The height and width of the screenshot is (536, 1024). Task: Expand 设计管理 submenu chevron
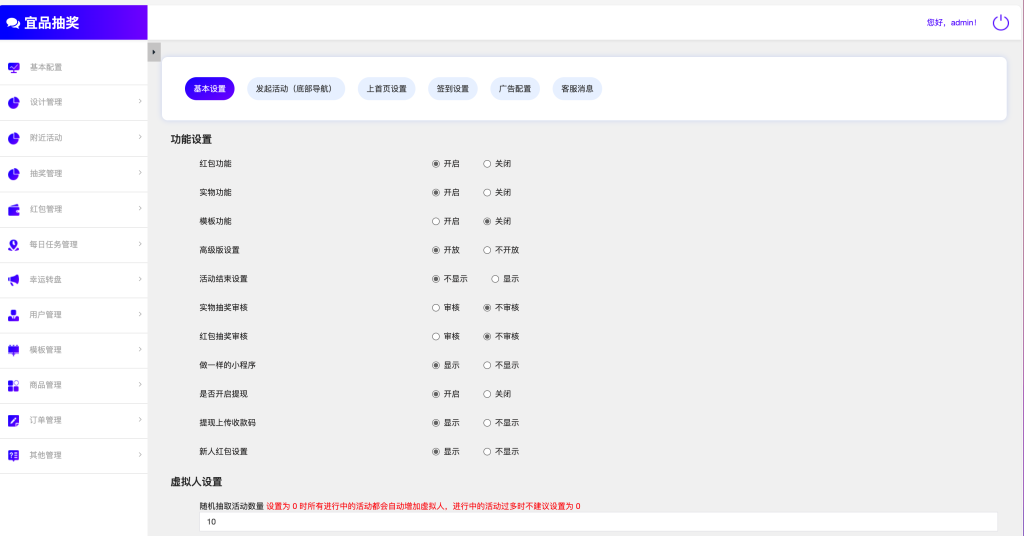click(140, 101)
